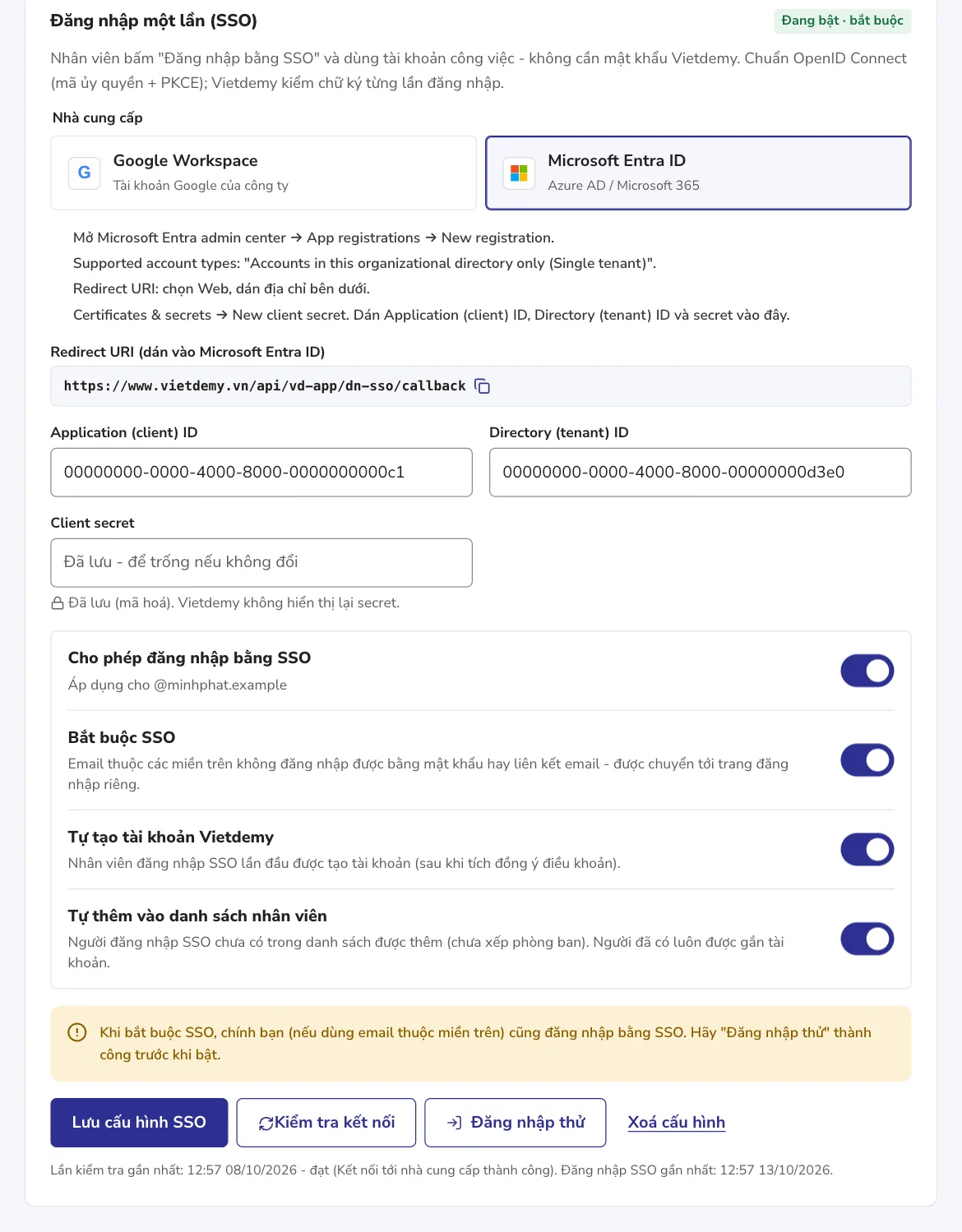Select Microsoft Entra ID as the provider
The height and width of the screenshot is (1232, 962).
pos(698,173)
